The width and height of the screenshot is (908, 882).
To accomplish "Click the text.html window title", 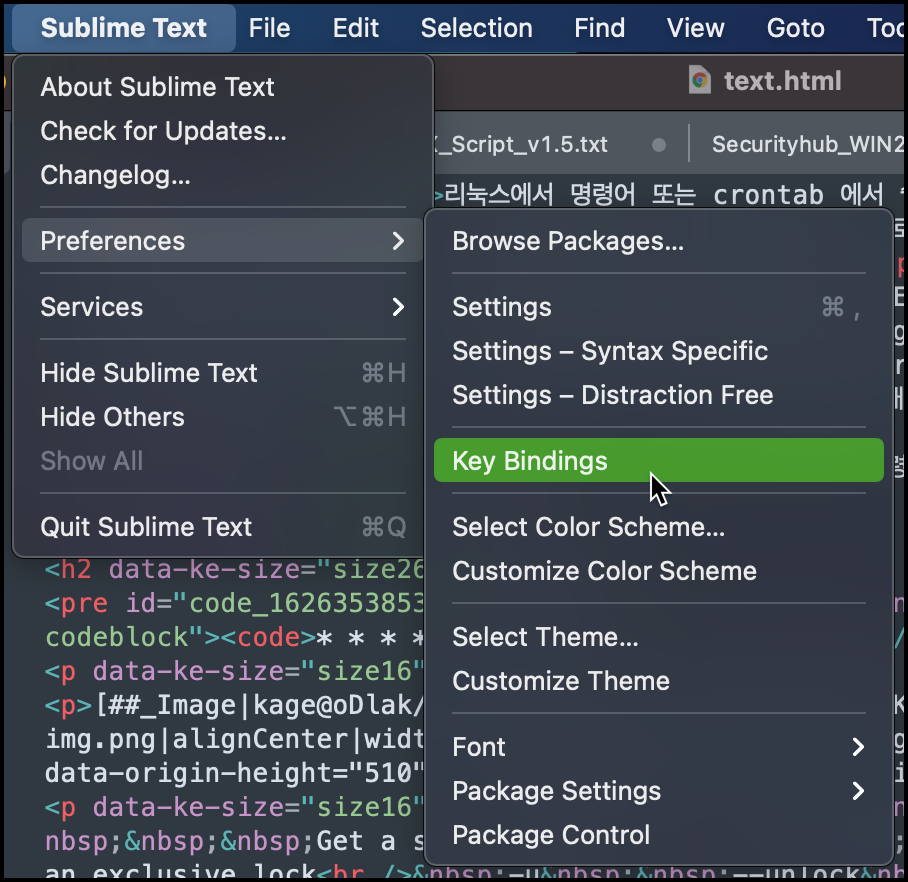I will coord(782,80).
